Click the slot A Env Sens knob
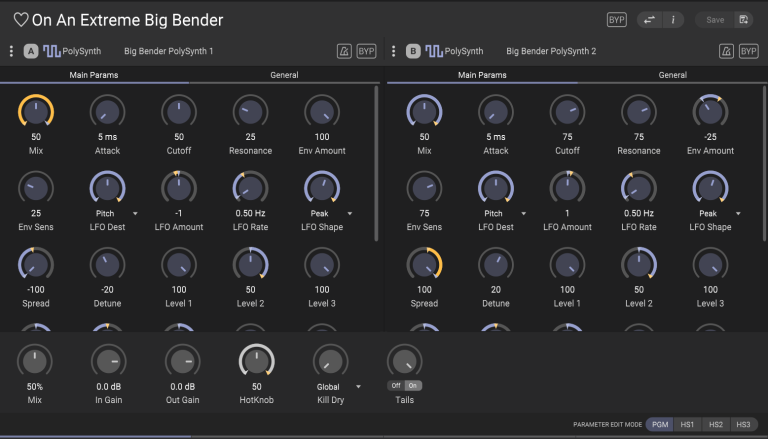This screenshot has width=768, height=439. (36, 188)
